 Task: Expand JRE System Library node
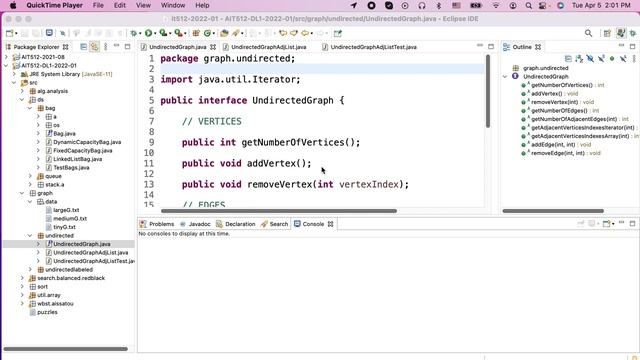pyautogui.click(x=15, y=74)
